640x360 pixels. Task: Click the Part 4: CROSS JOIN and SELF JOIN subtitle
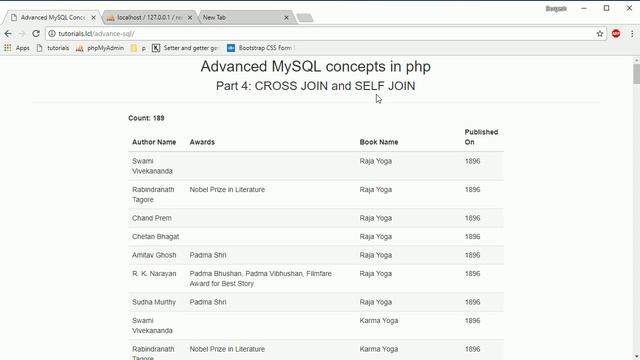(x=316, y=86)
